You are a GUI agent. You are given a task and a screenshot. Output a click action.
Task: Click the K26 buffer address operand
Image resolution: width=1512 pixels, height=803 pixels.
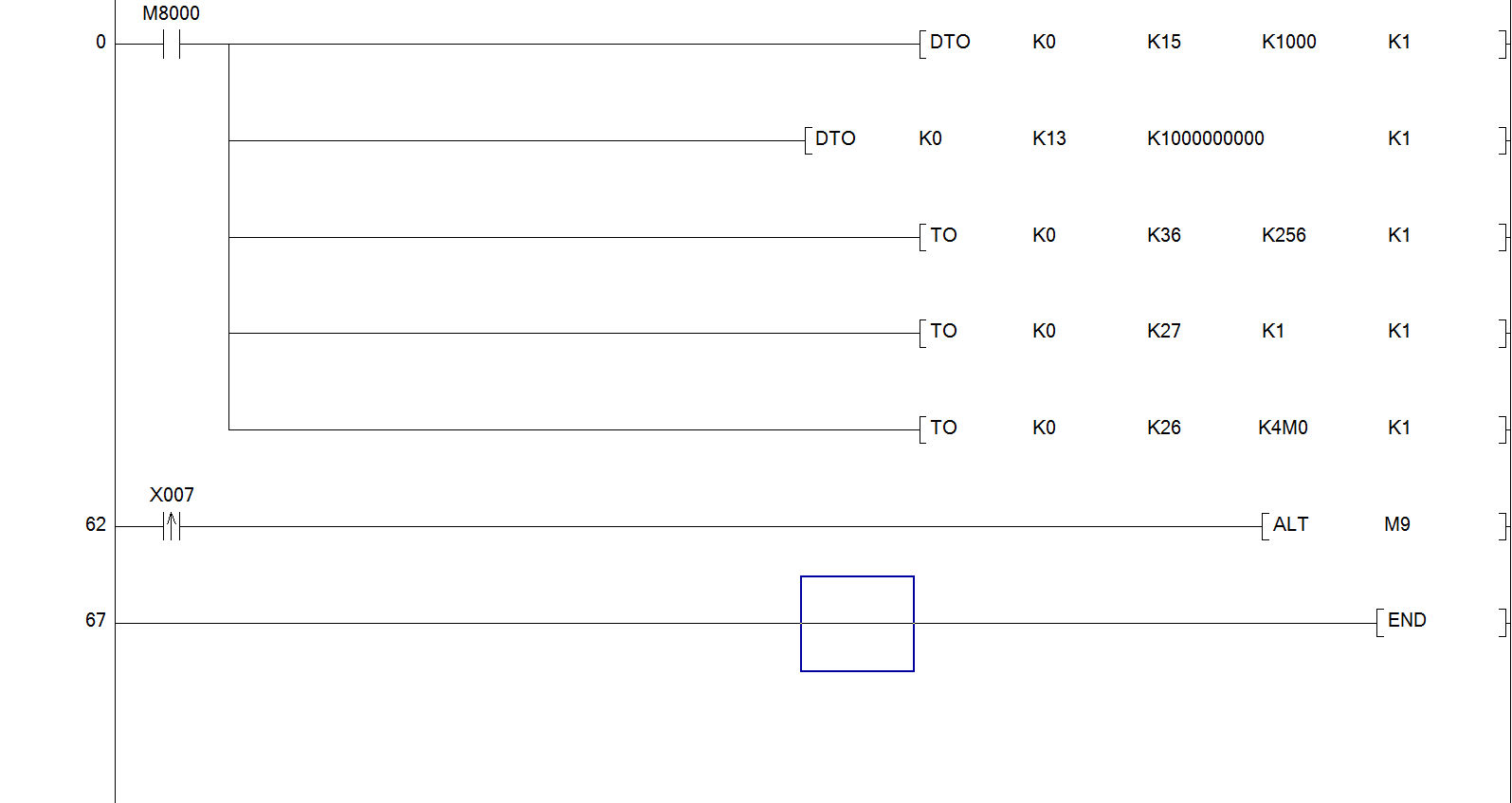pyautogui.click(x=1163, y=429)
